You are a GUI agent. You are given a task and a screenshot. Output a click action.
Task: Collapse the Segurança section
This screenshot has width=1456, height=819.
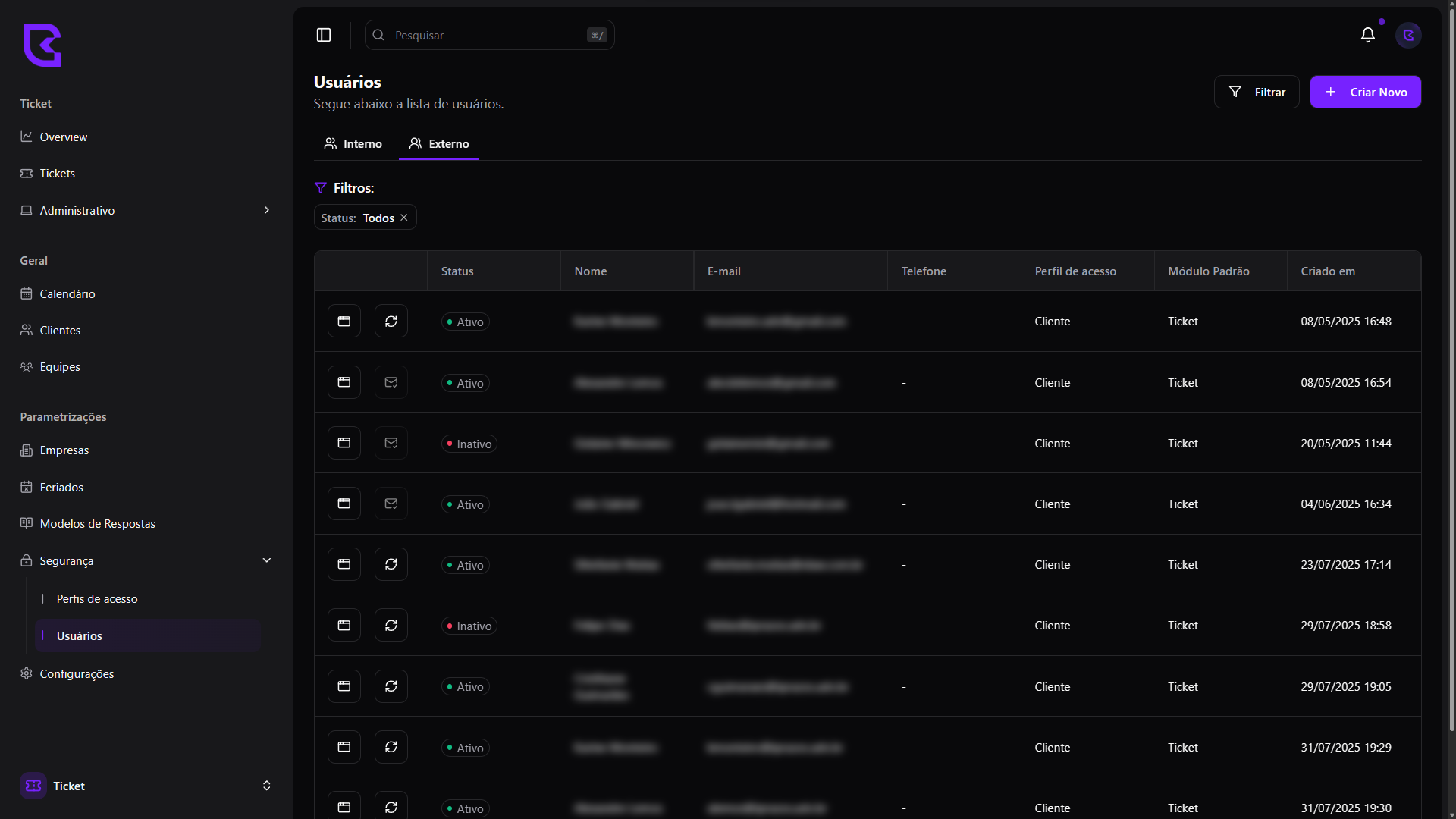click(x=266, y=560)
